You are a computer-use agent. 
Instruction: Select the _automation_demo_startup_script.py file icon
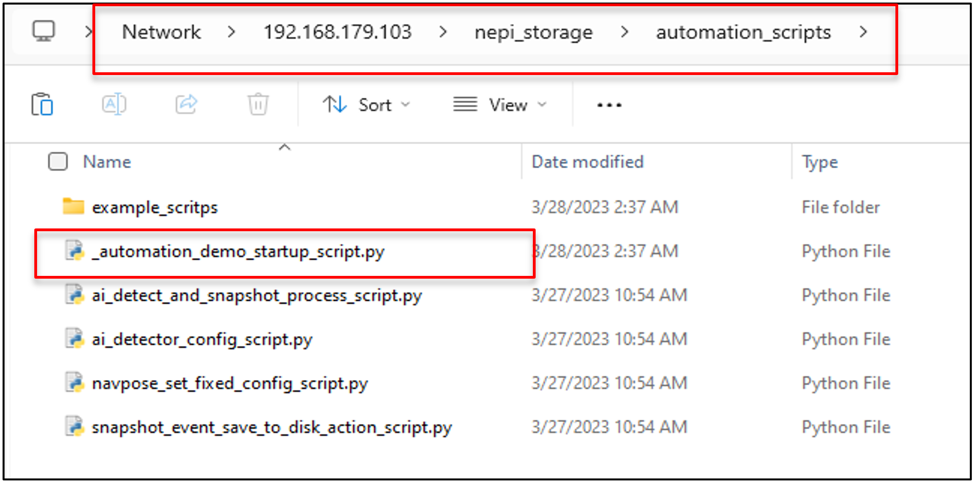coord(75,251)
